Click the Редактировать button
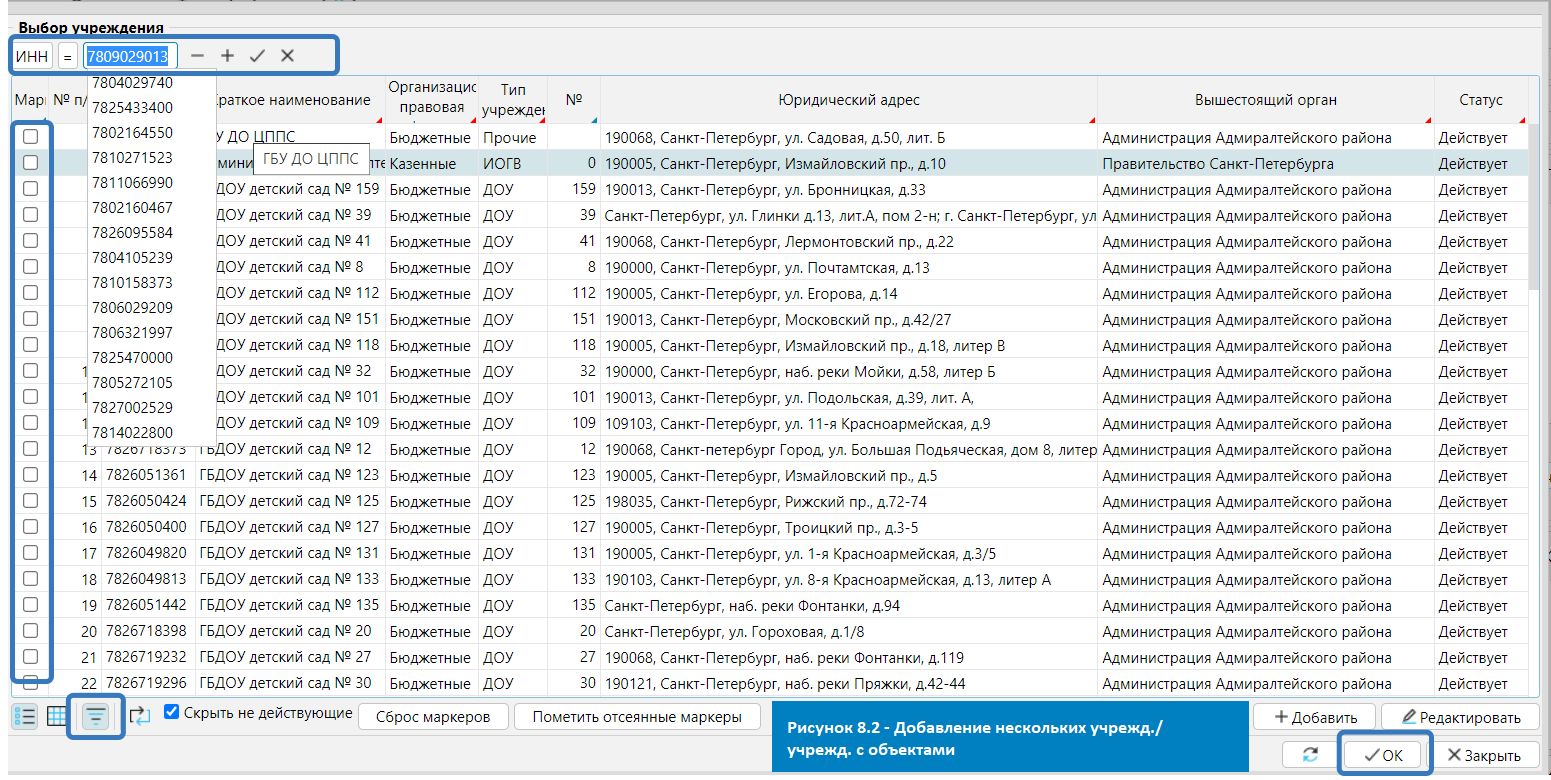This screenshot has height=780, width=1551. coord(1460,717)
